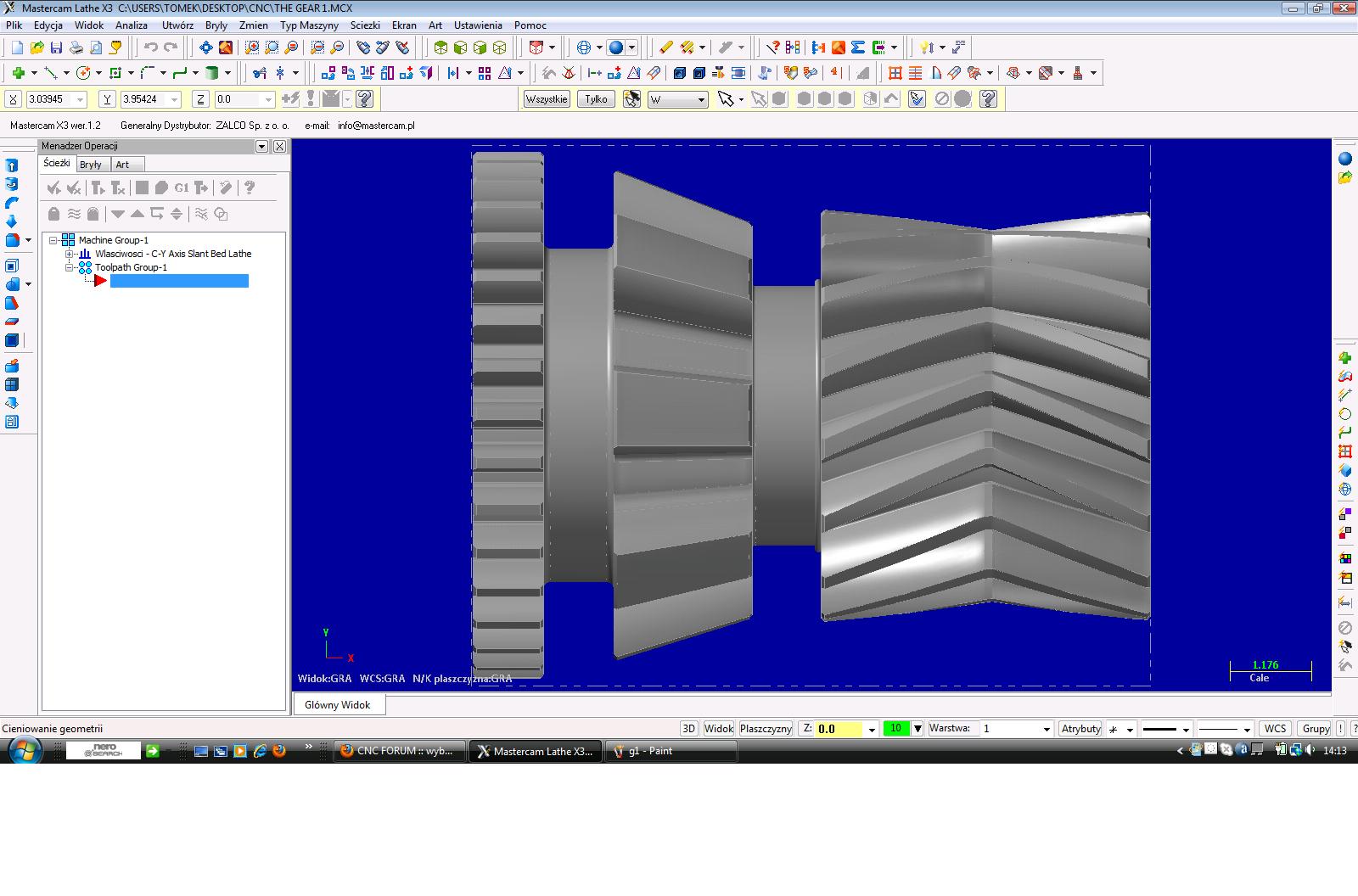Open a file with the folder icon

[37, 48]
